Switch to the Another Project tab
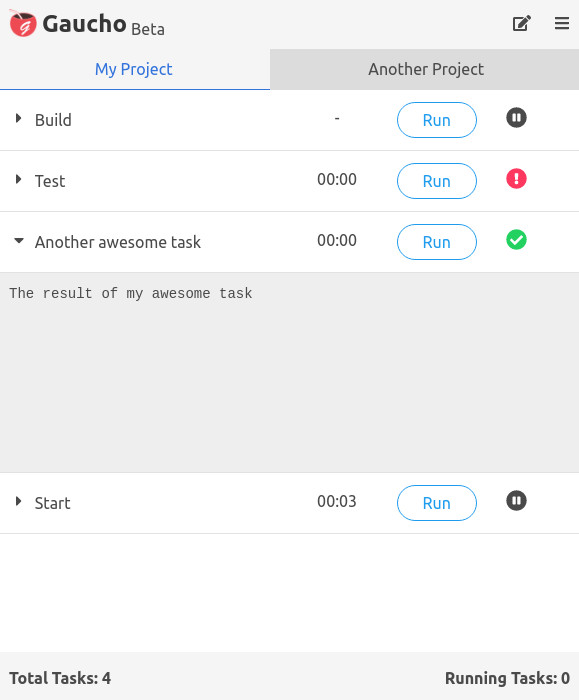The width and height of the screenshot is (579, 700). click(x=425, y=70)
